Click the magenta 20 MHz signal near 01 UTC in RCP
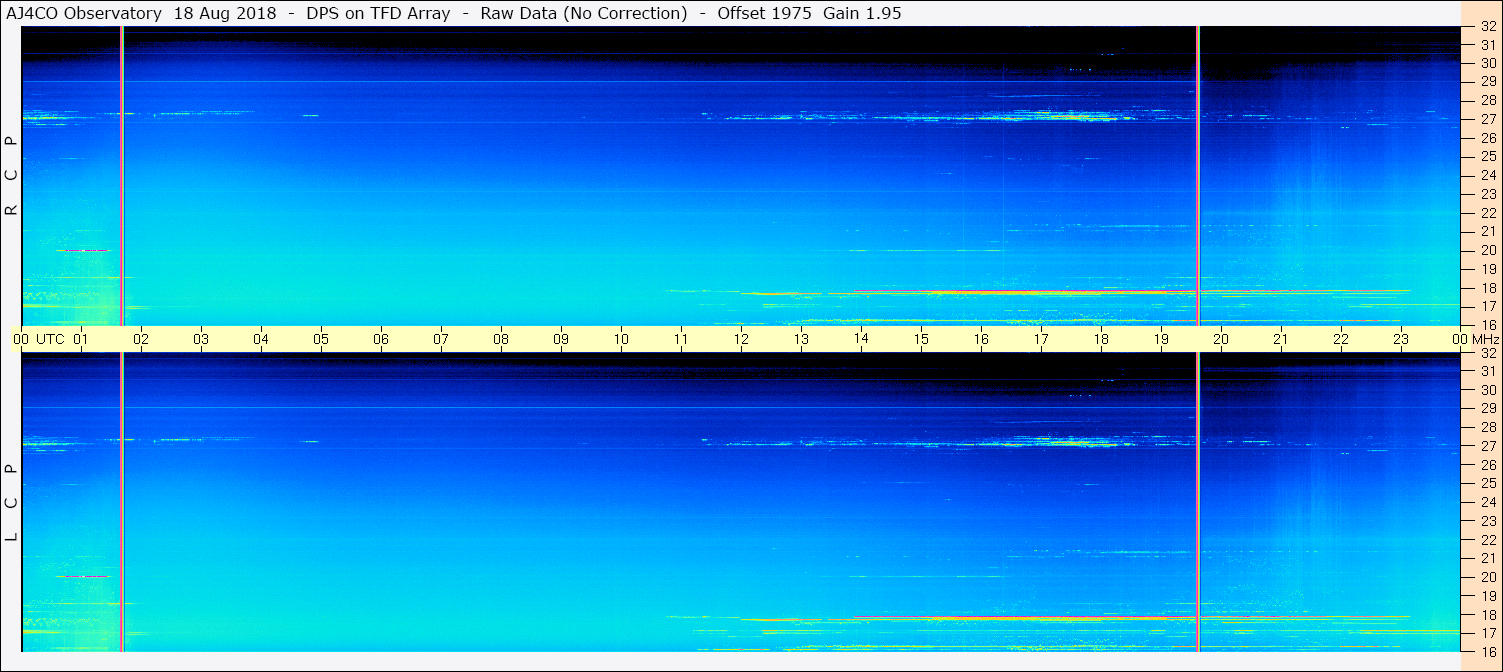Viewport: 1503px width, 672px height. 82,250
